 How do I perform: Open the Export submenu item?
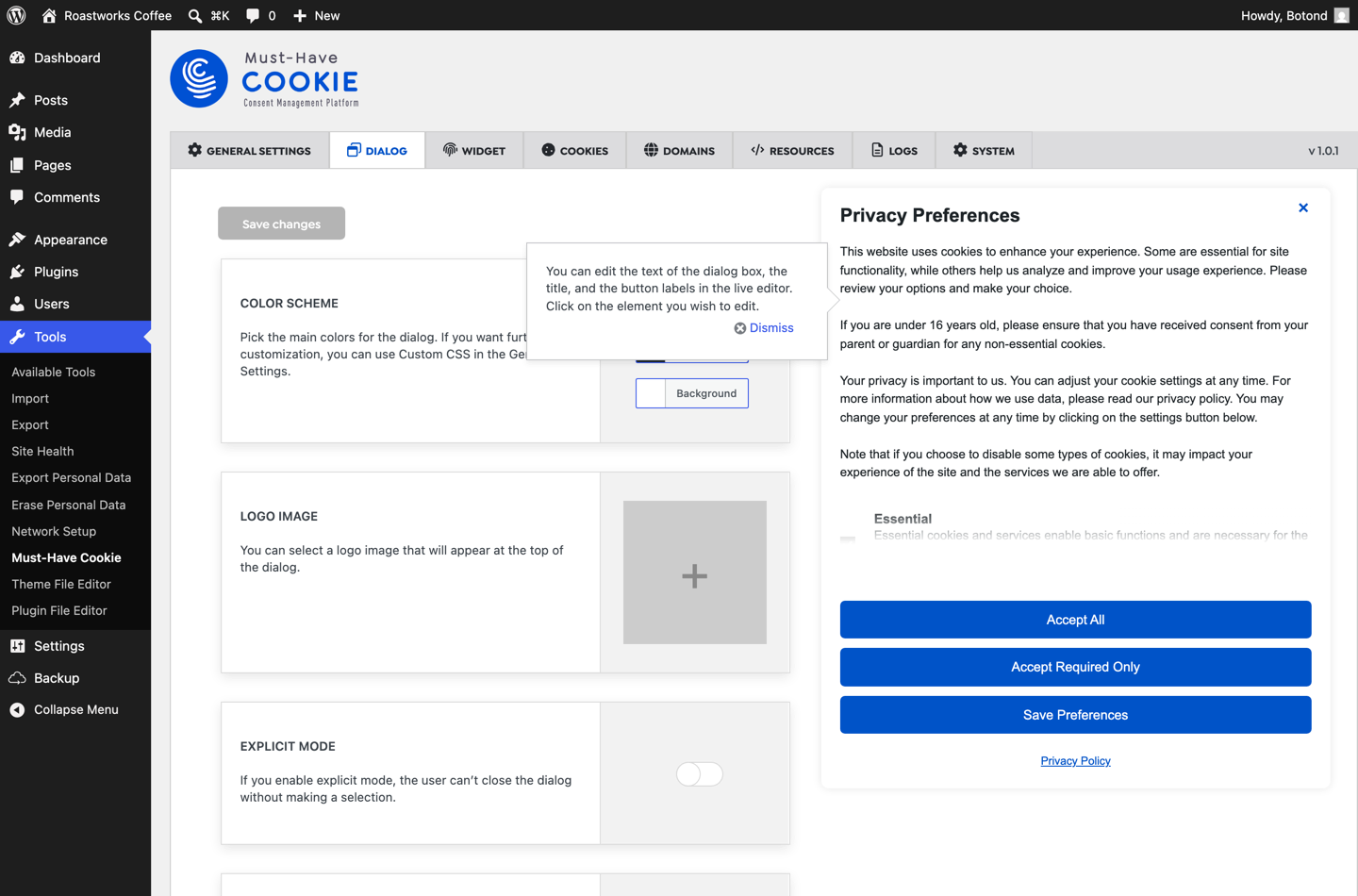coord(30,424)
